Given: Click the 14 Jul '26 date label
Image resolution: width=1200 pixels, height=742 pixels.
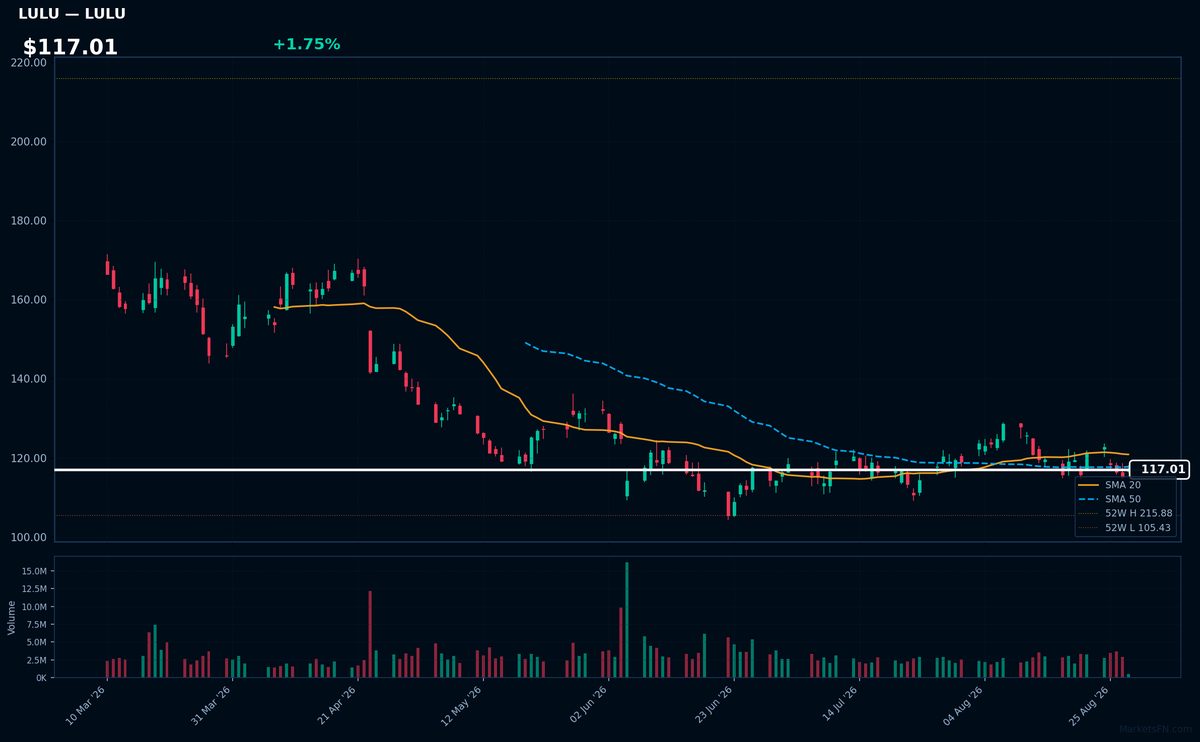Looking at the screenshot, I should [x=837, y=704].
